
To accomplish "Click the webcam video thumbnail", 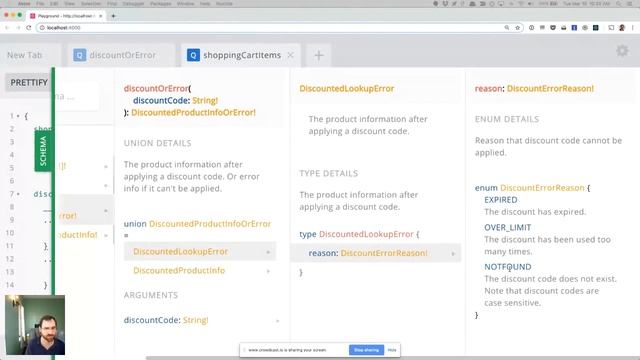I will coord(35,325).
